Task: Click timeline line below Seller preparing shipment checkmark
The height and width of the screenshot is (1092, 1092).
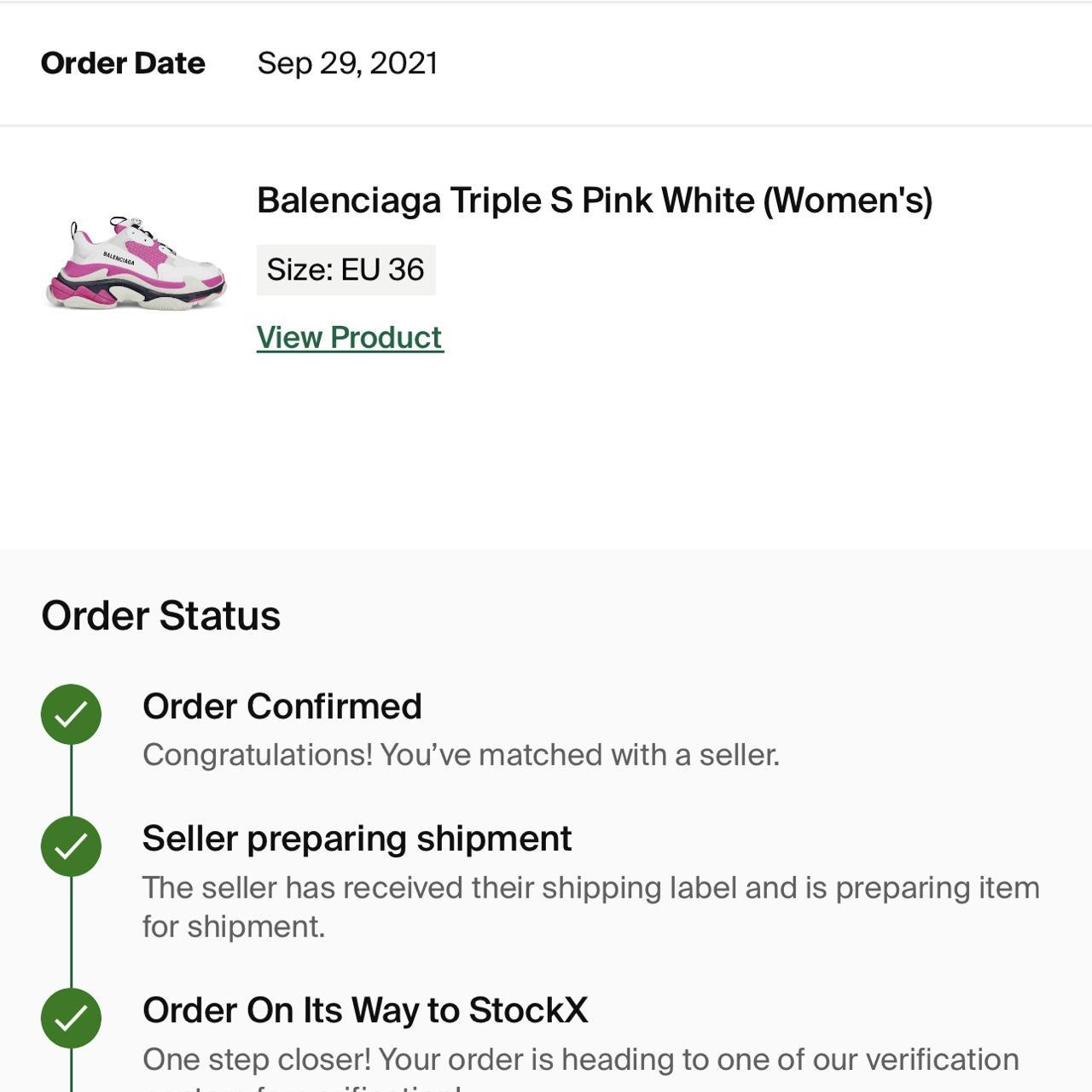Action: click(x=71, y=932)
